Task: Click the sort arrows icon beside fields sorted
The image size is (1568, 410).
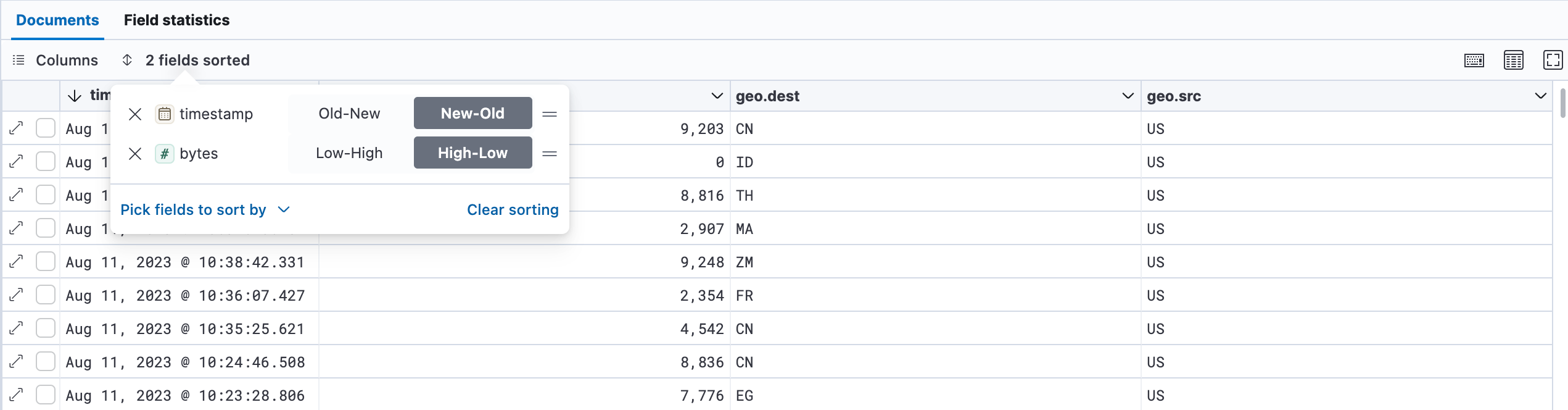Action: pos(127,60)
